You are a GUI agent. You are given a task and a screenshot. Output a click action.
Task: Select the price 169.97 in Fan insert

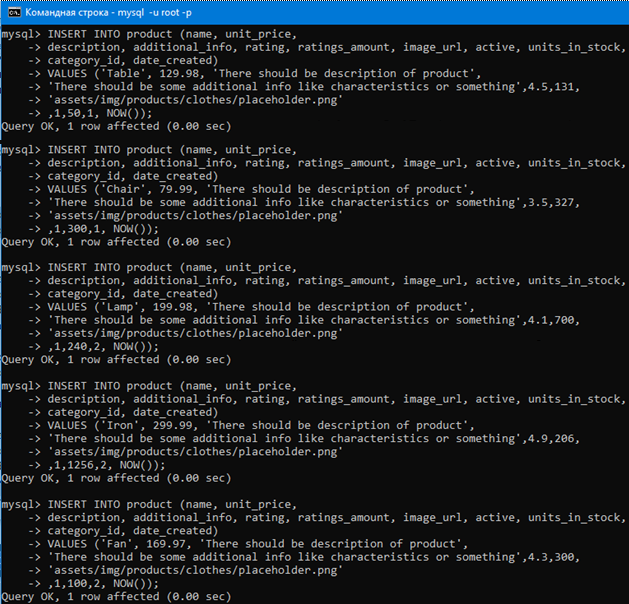pos(166,544)
